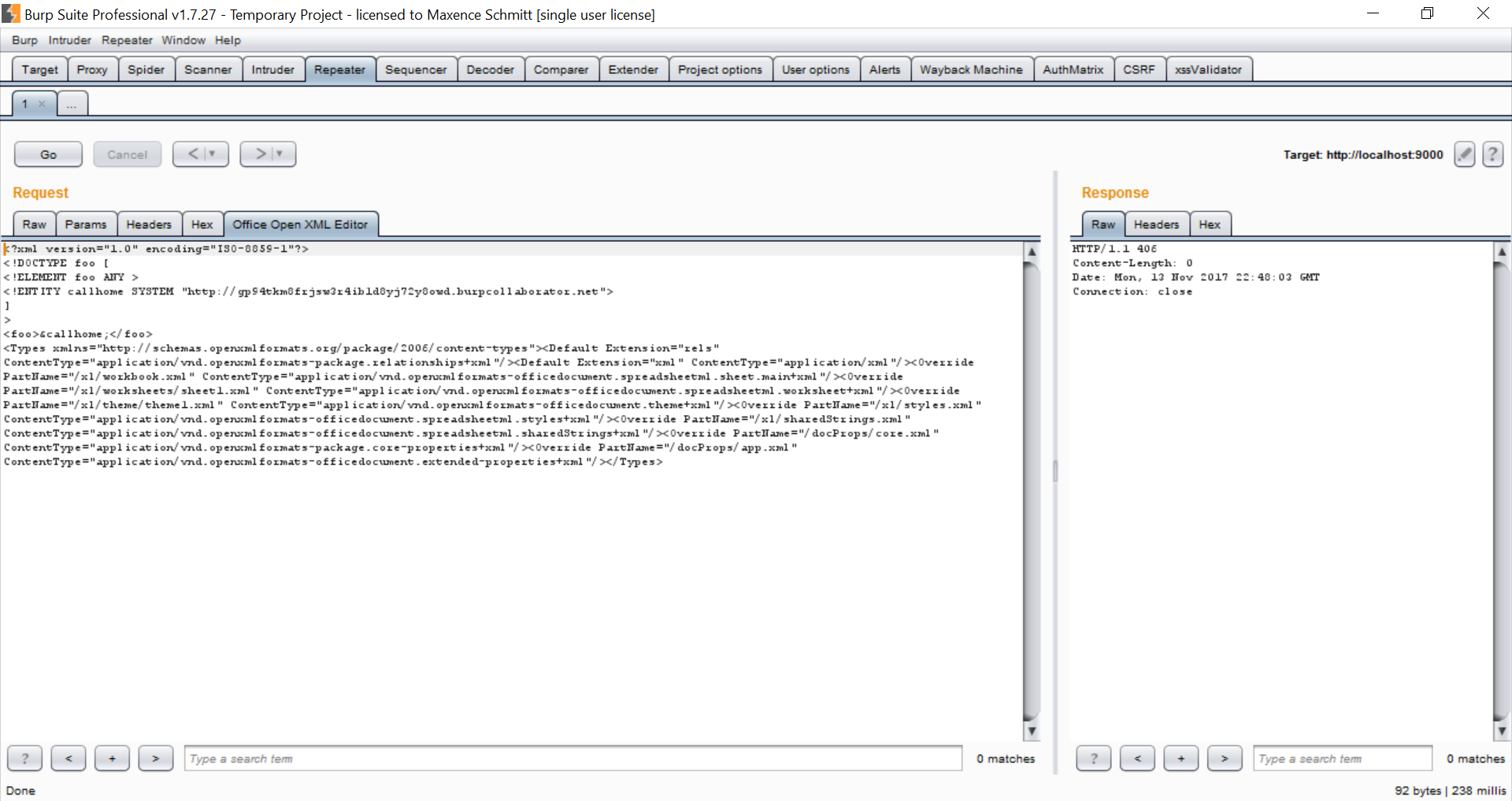Select the Repeater tool tab

(340, 69)
